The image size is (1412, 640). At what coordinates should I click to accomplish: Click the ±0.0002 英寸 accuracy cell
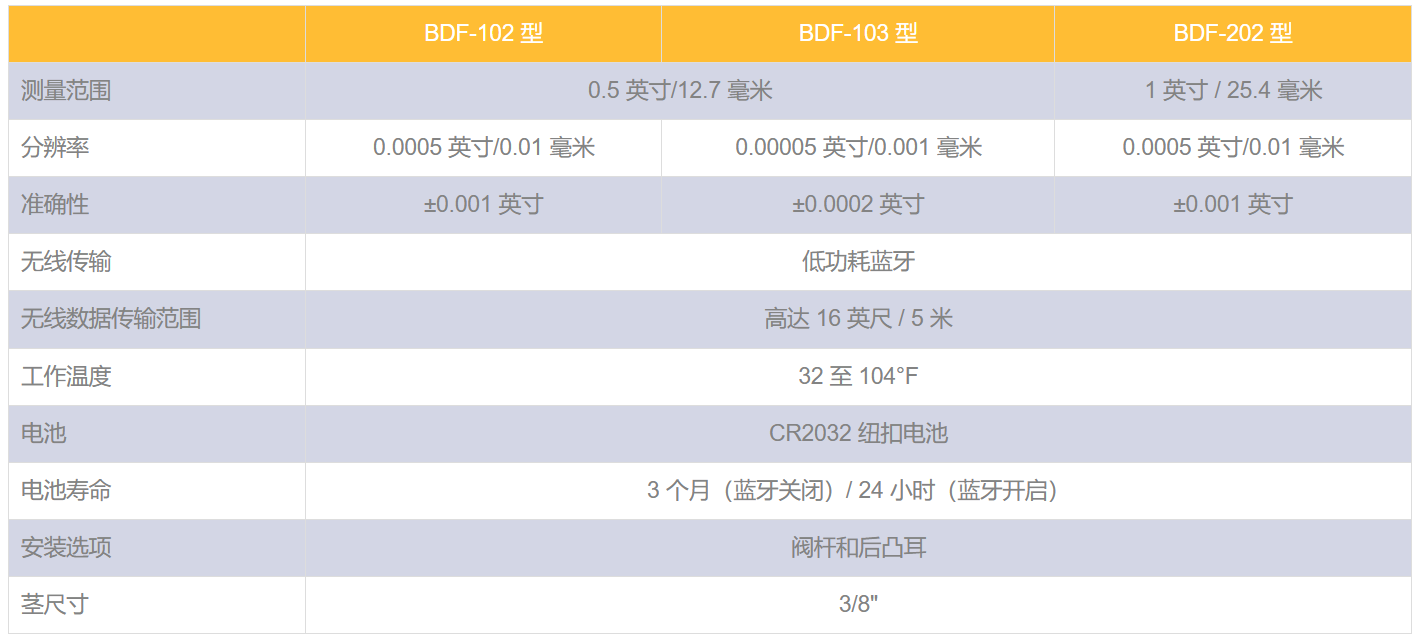(858, 205)
